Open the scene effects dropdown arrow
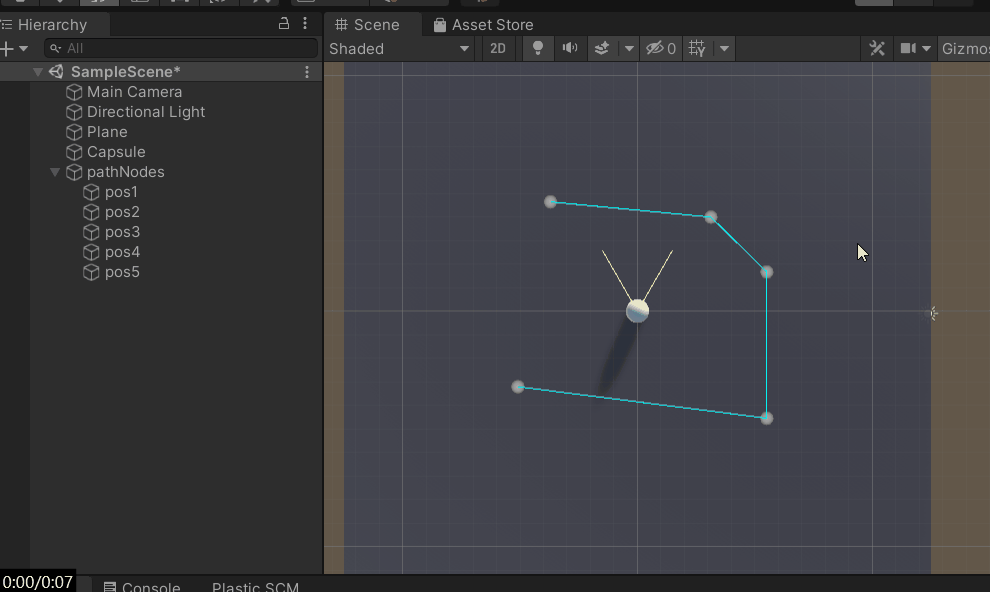The height and width of the screenshot is (592, 990). coord(629,49)
